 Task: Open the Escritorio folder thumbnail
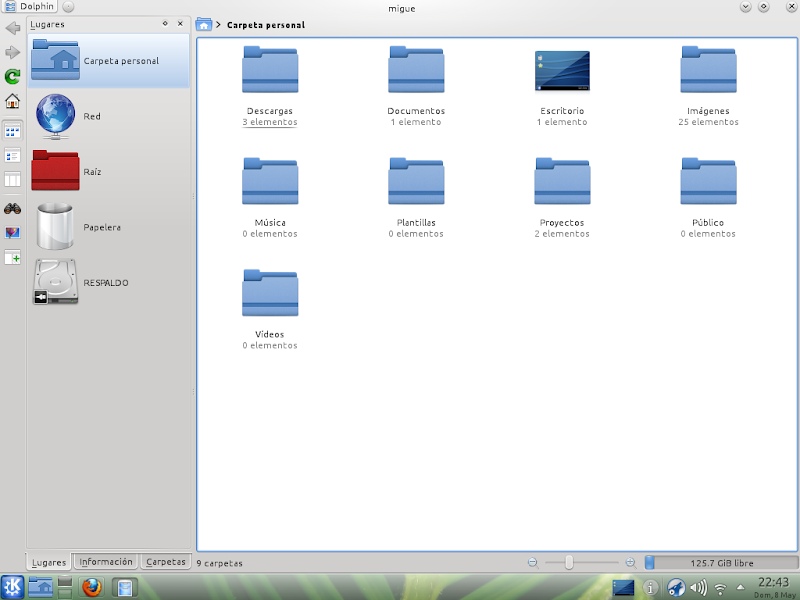[x=562, y=71]
